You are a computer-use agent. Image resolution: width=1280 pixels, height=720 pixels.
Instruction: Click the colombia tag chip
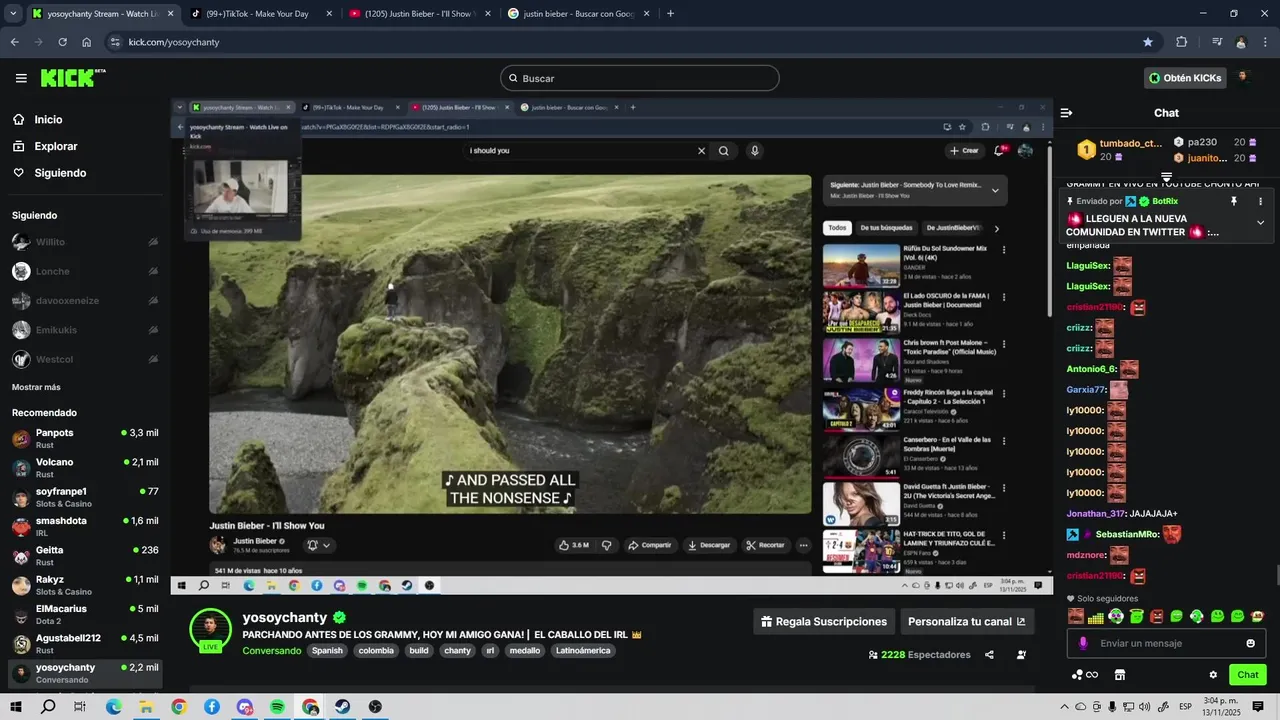(376, 651)
